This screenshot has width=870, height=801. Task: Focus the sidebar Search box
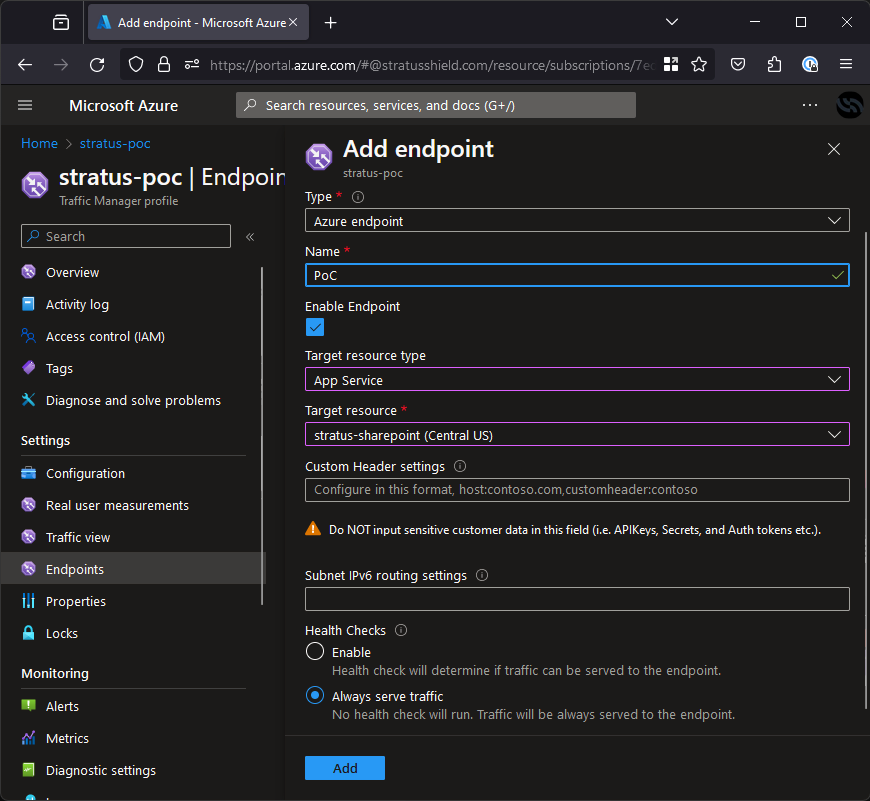pos(126,236)
